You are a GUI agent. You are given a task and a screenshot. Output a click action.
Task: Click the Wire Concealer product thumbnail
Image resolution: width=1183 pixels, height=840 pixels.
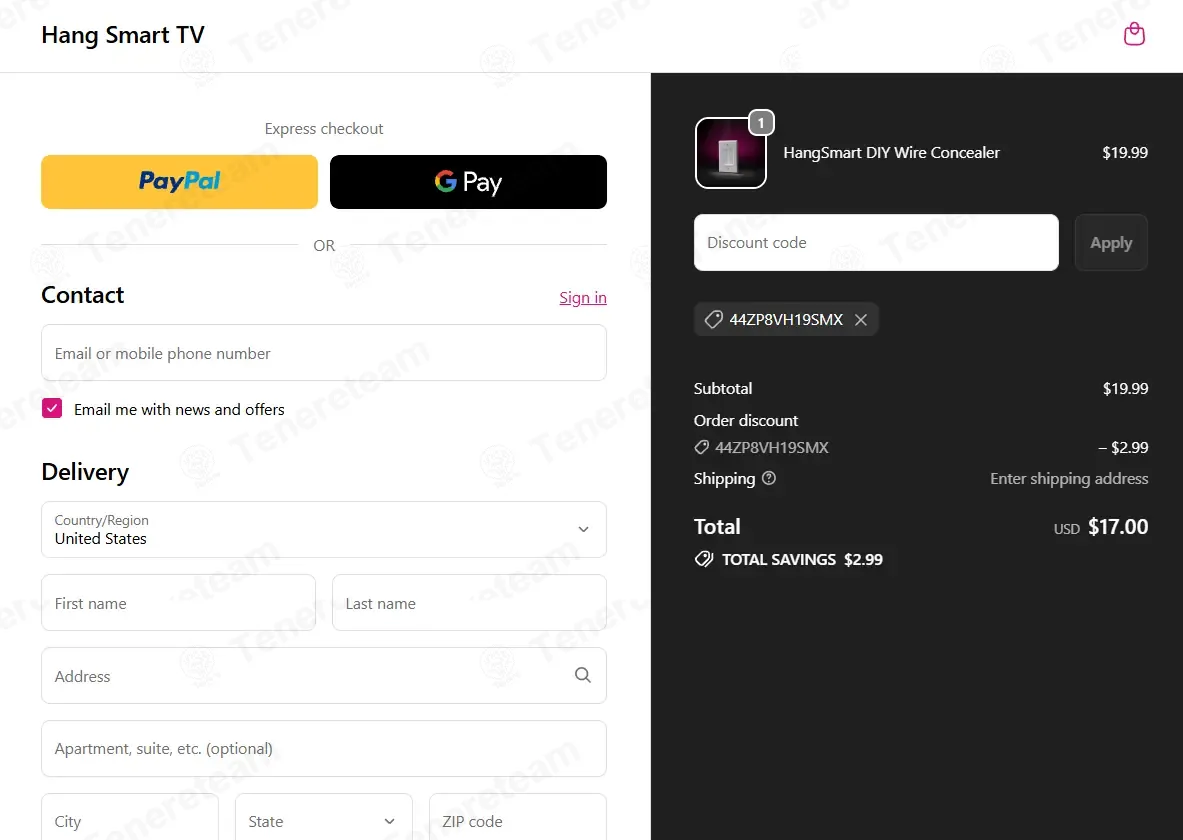coord(730,153)
